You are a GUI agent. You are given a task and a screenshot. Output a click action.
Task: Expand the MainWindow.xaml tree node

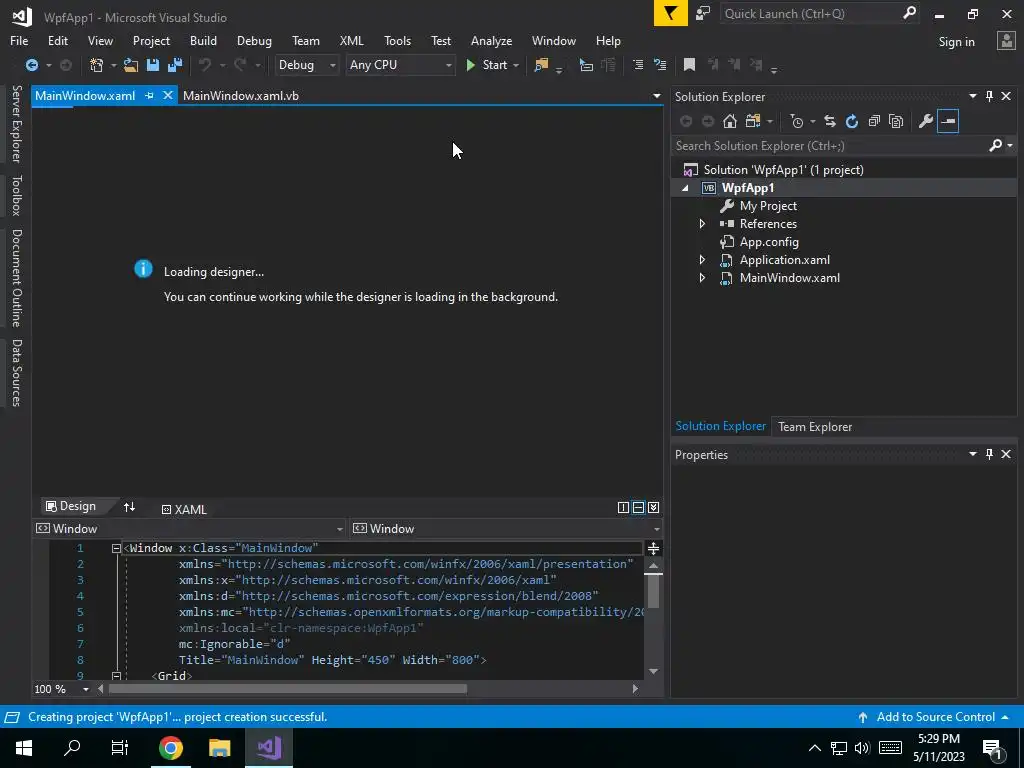coord(702,278)
